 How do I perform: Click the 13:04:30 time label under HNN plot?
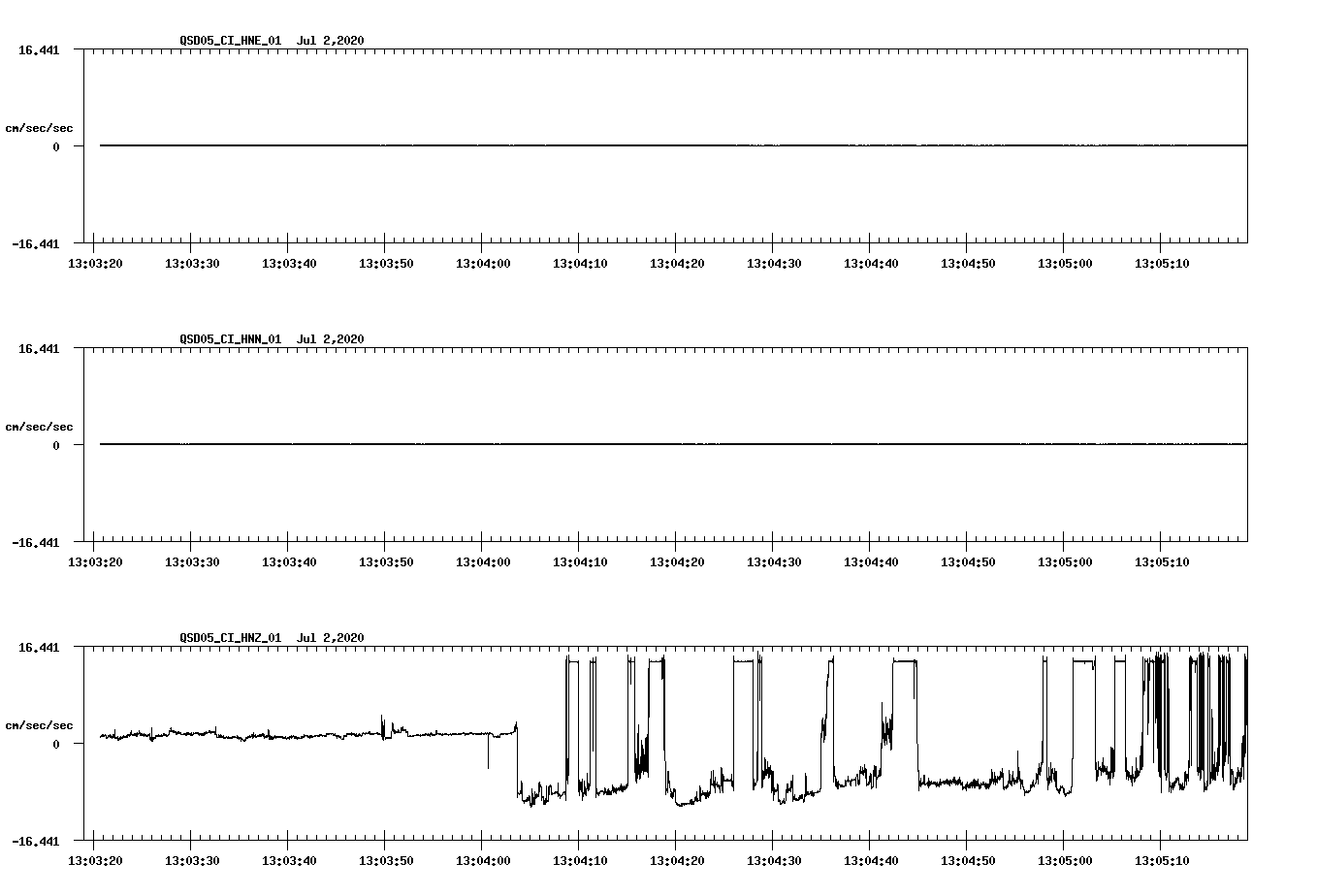click(x=774, y=562)
